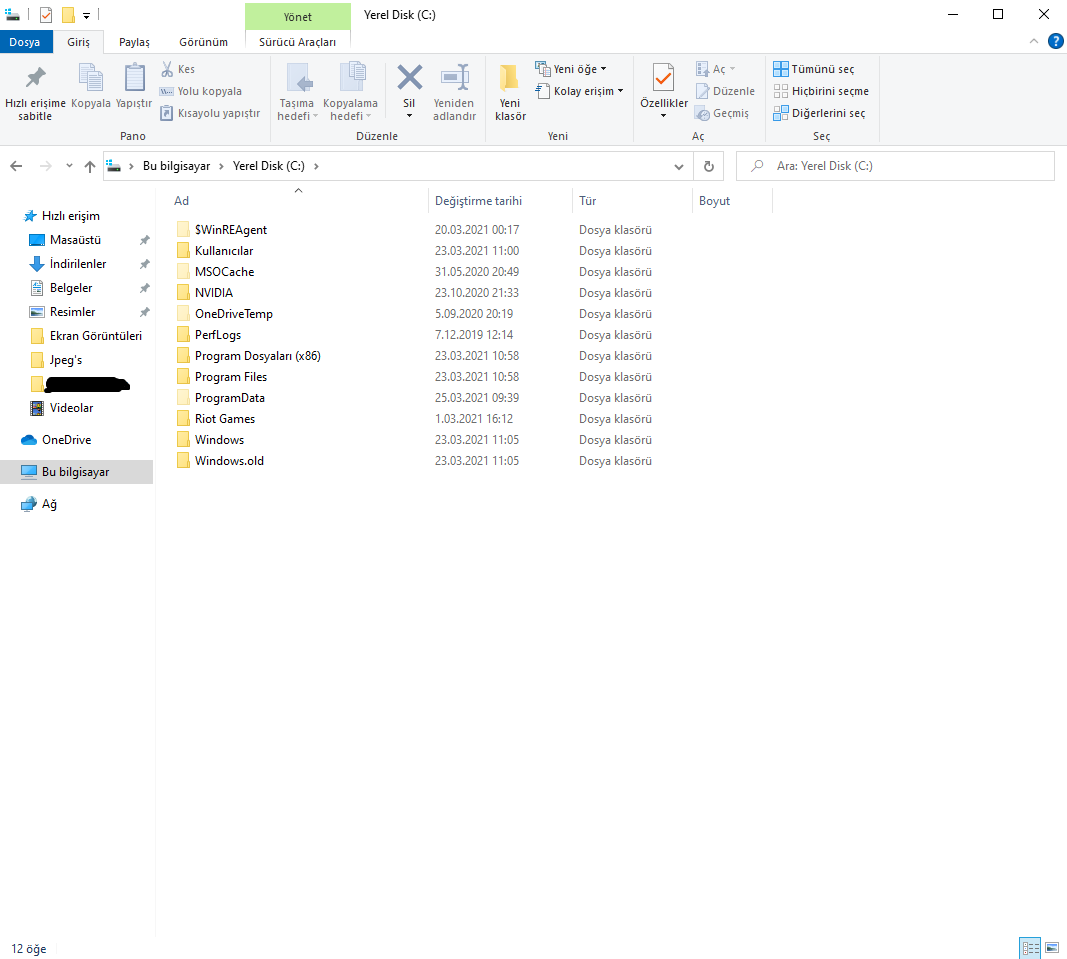
Task: Pin to Hızlı erişime sabitle
Action: 35,92
